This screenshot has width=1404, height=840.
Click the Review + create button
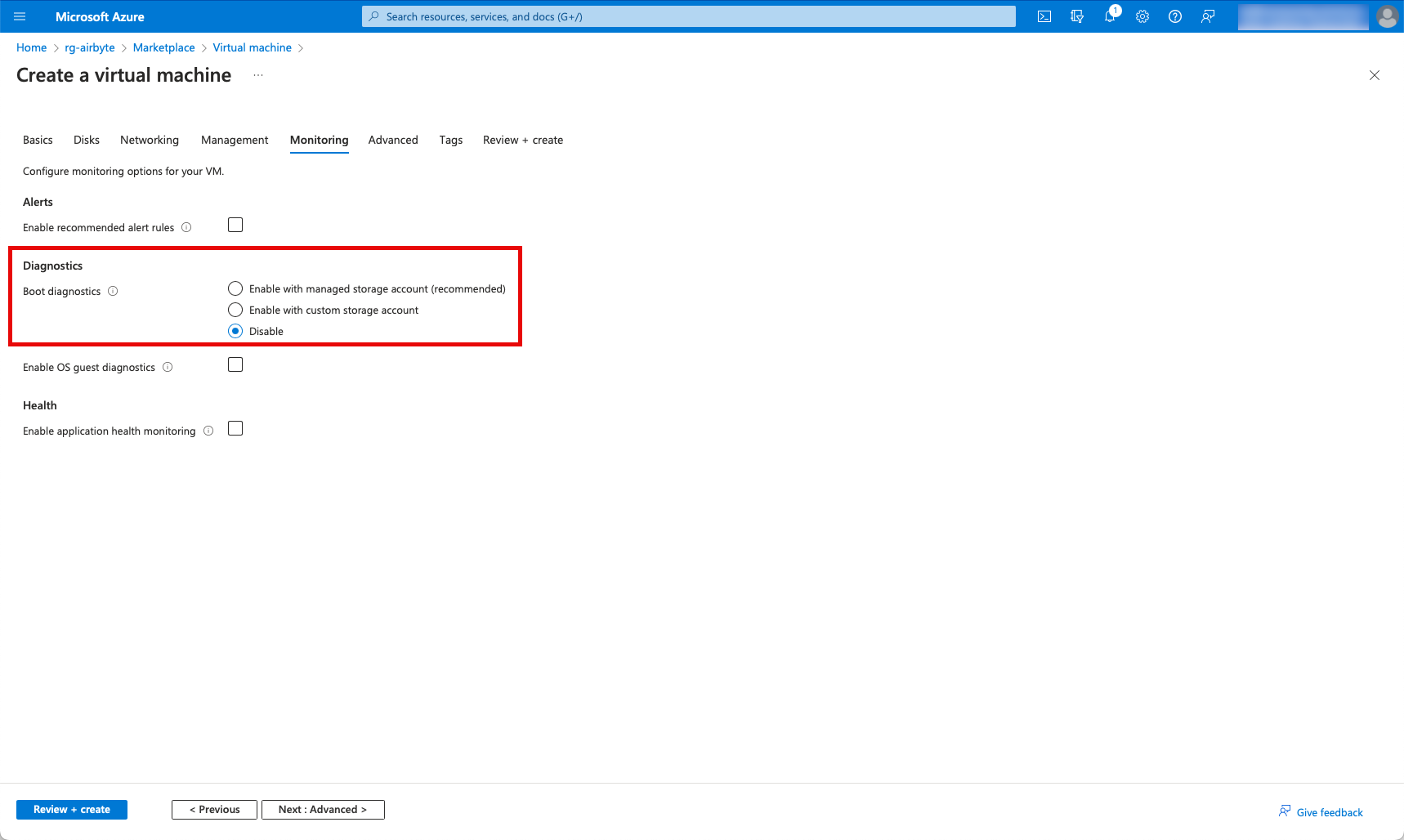click(x=72, y=809)
